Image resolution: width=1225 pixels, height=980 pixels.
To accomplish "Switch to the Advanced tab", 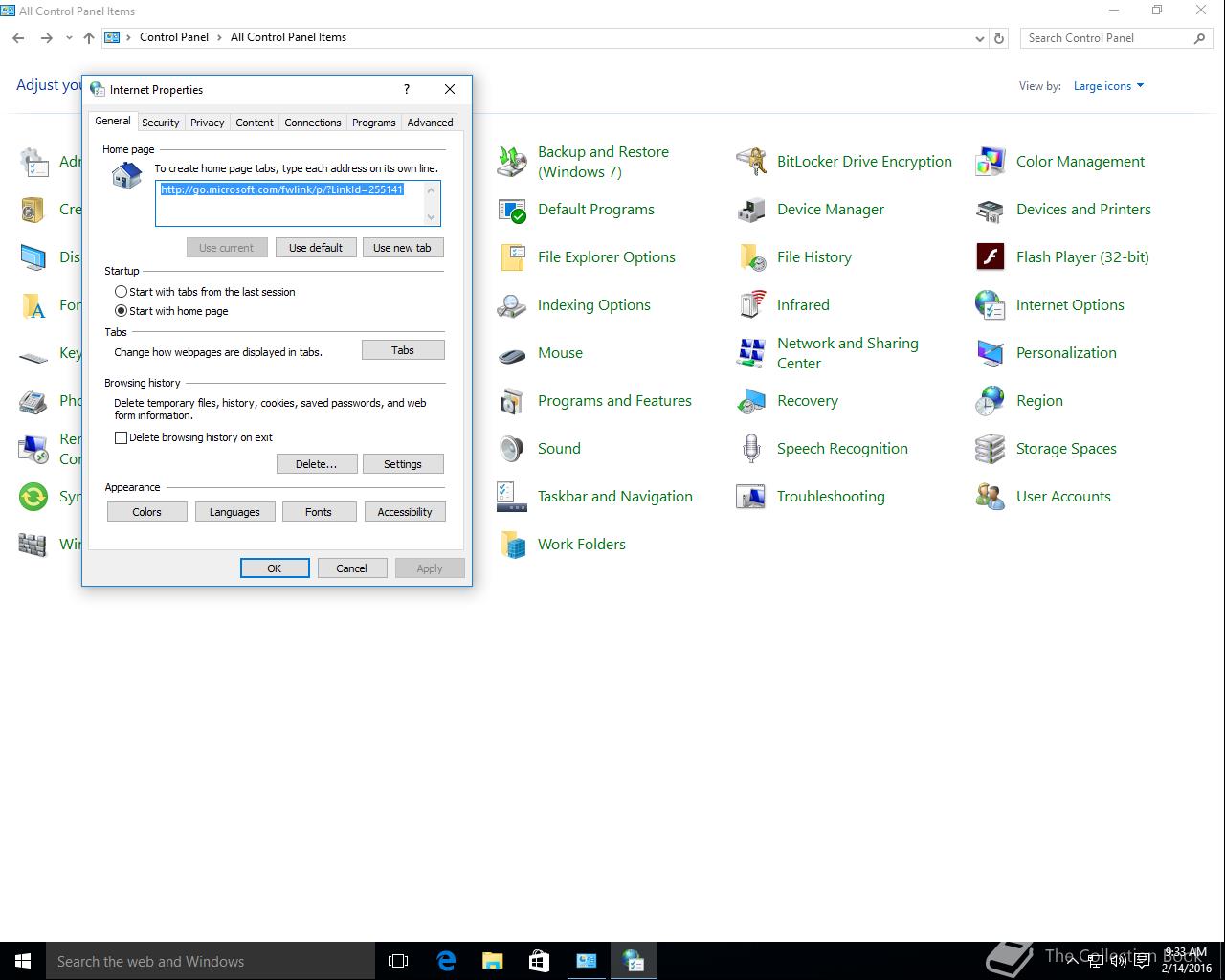I will tap(430, 122).
